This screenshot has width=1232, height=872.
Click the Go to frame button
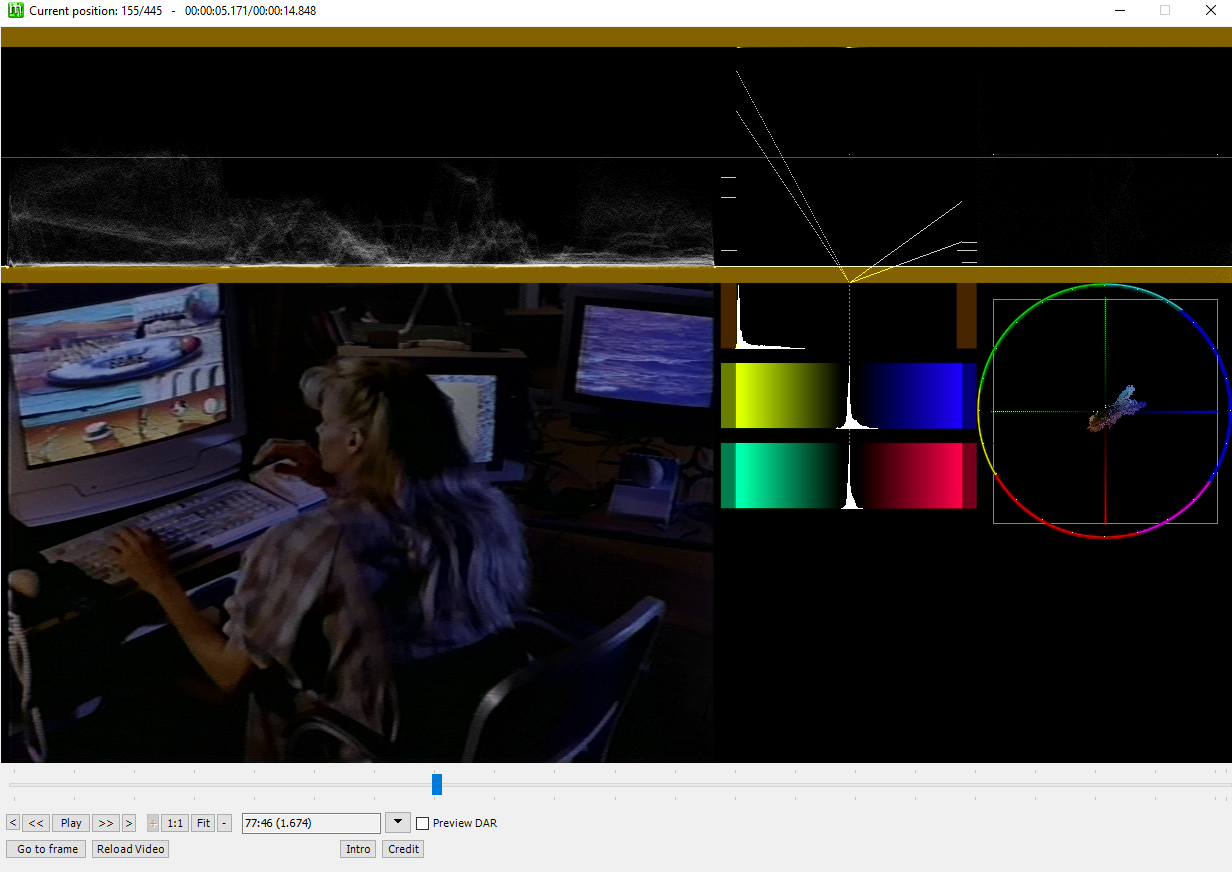46,849
